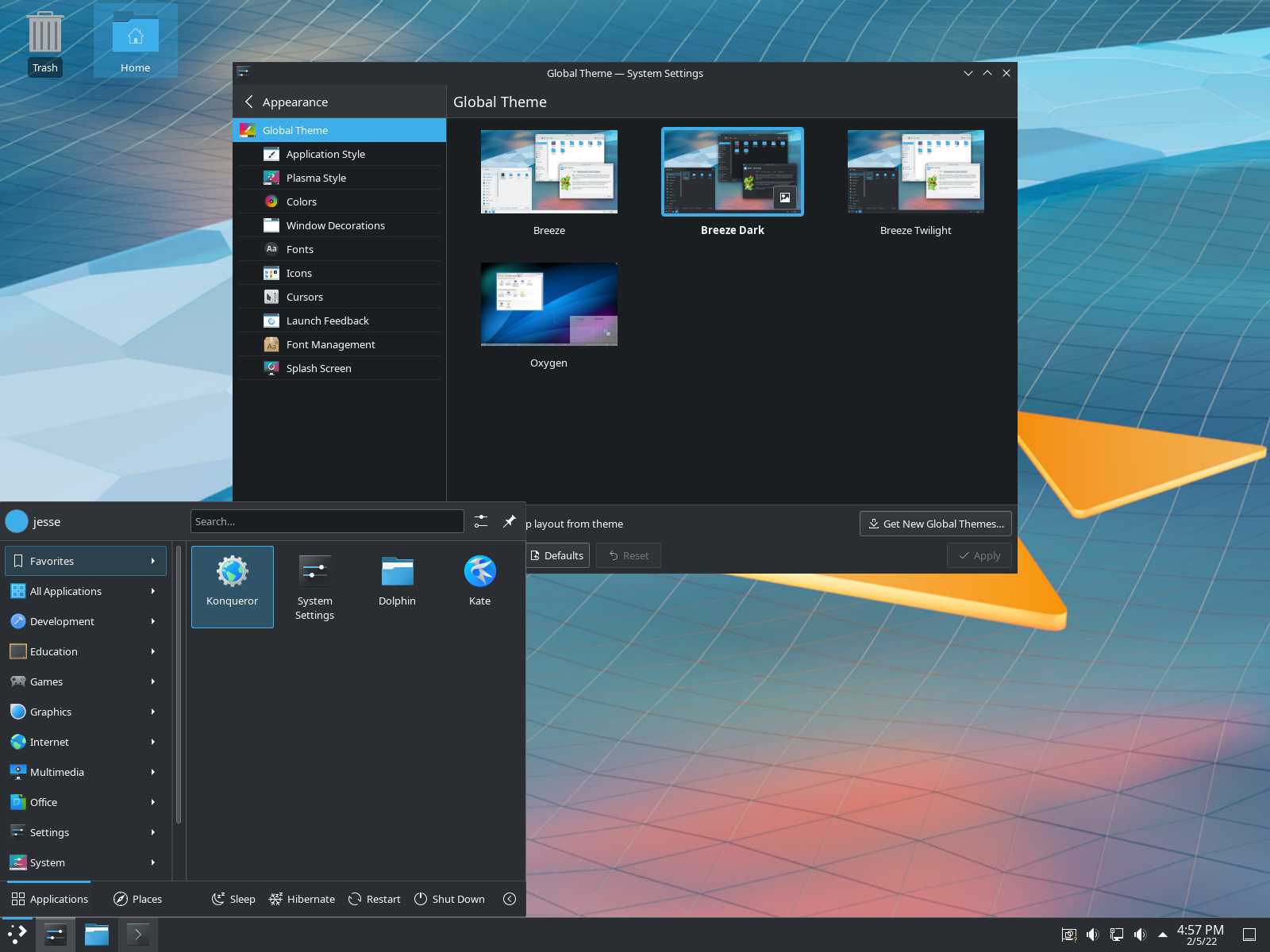1270x952 pixels.
Task: Expand the All Applications category
Action: [86, 591]
